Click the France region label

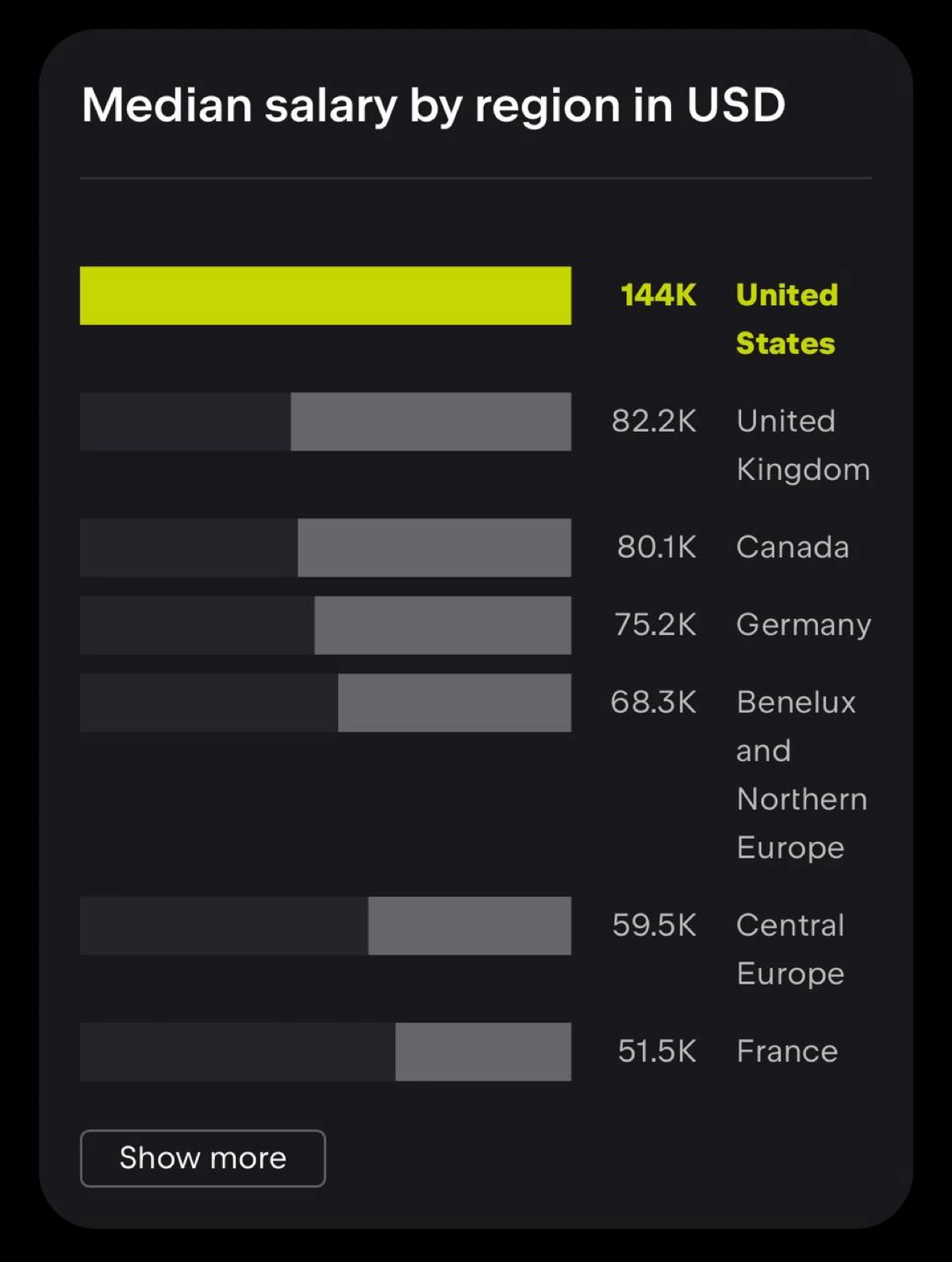(787, 1052)
